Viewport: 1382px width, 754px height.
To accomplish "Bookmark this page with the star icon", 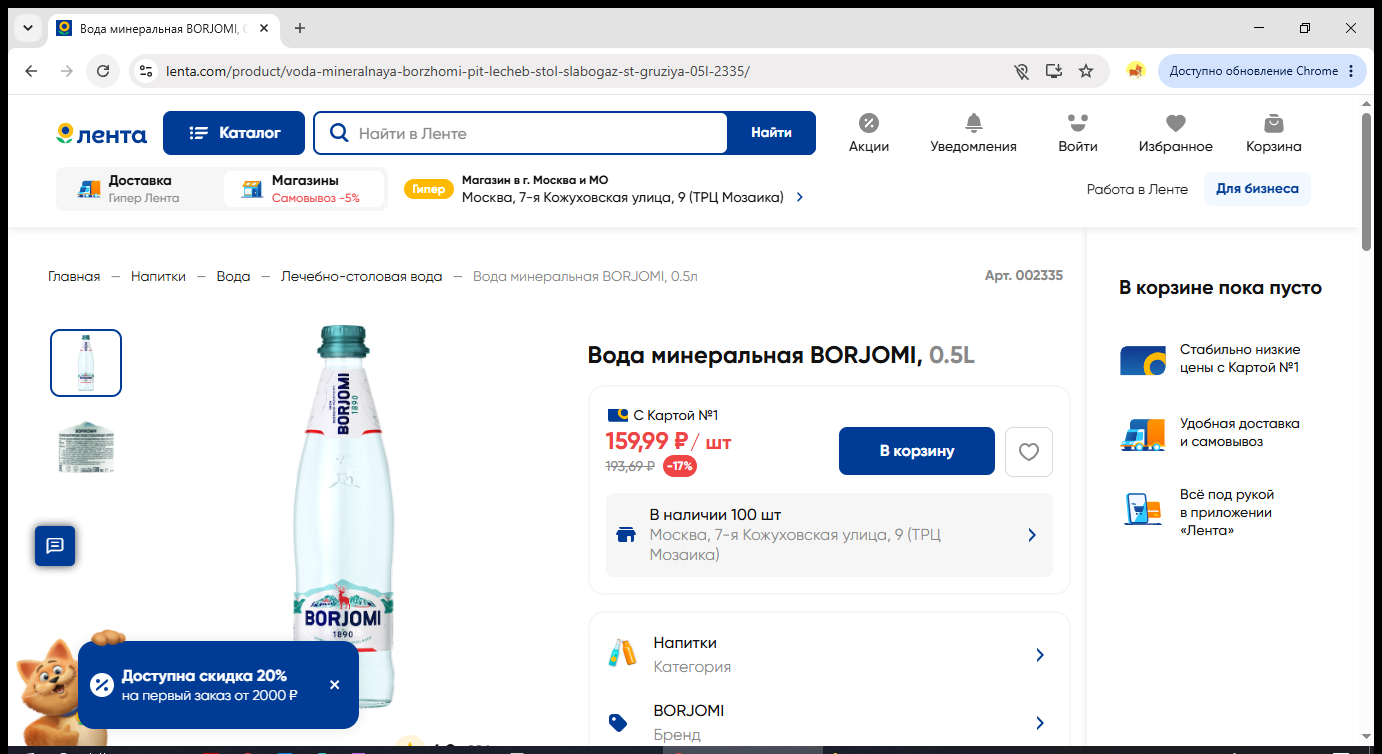I will pos(1086,71).
